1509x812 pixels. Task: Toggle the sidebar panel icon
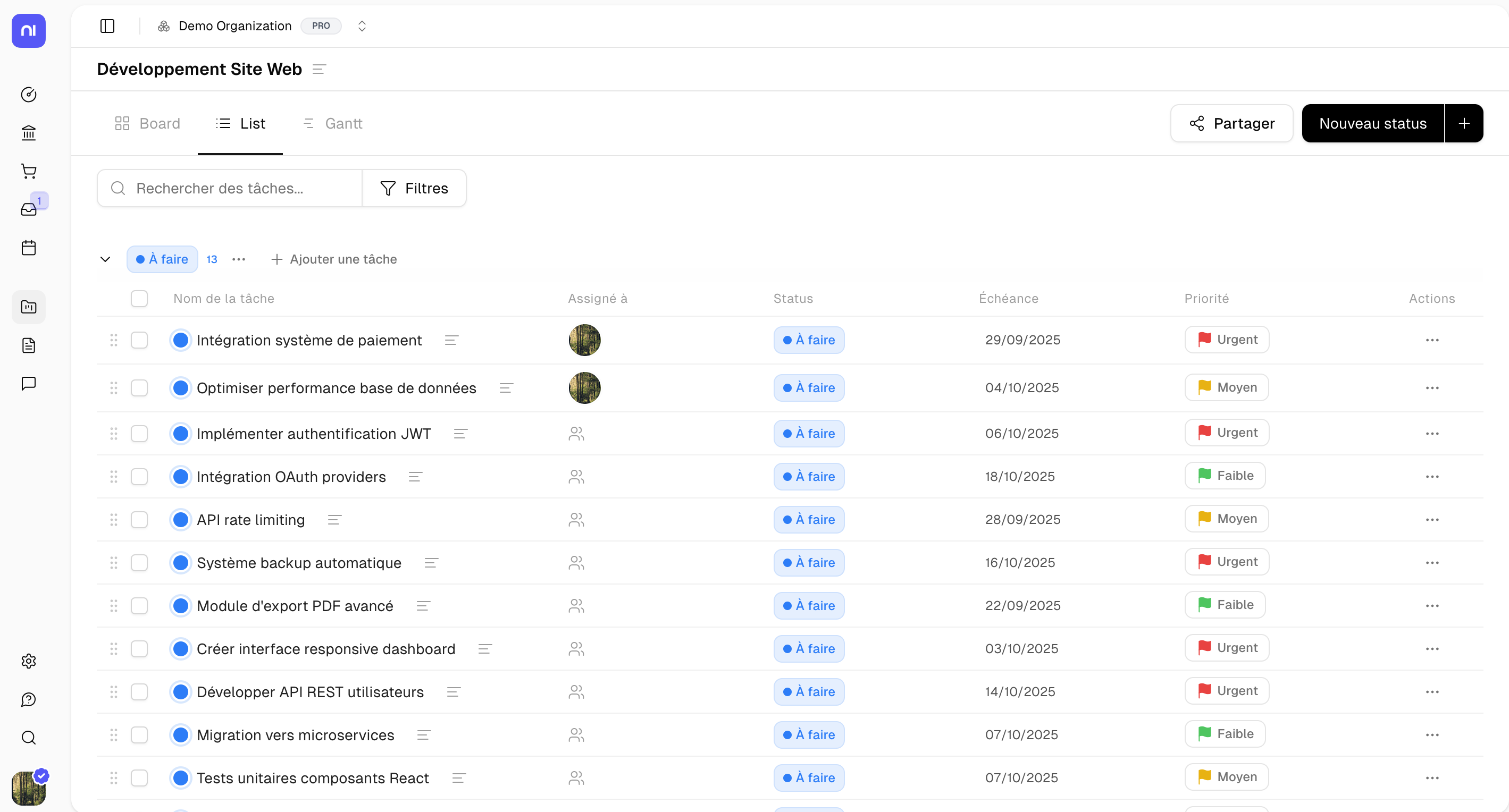coord(107,26)
